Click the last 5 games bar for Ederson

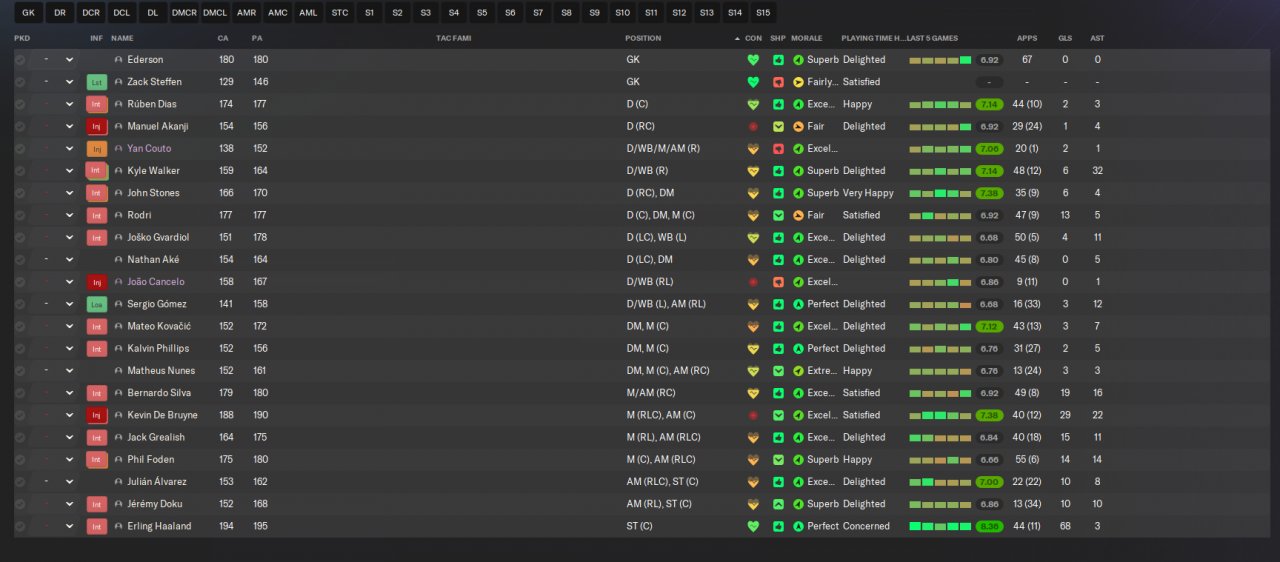click(940, 60)
